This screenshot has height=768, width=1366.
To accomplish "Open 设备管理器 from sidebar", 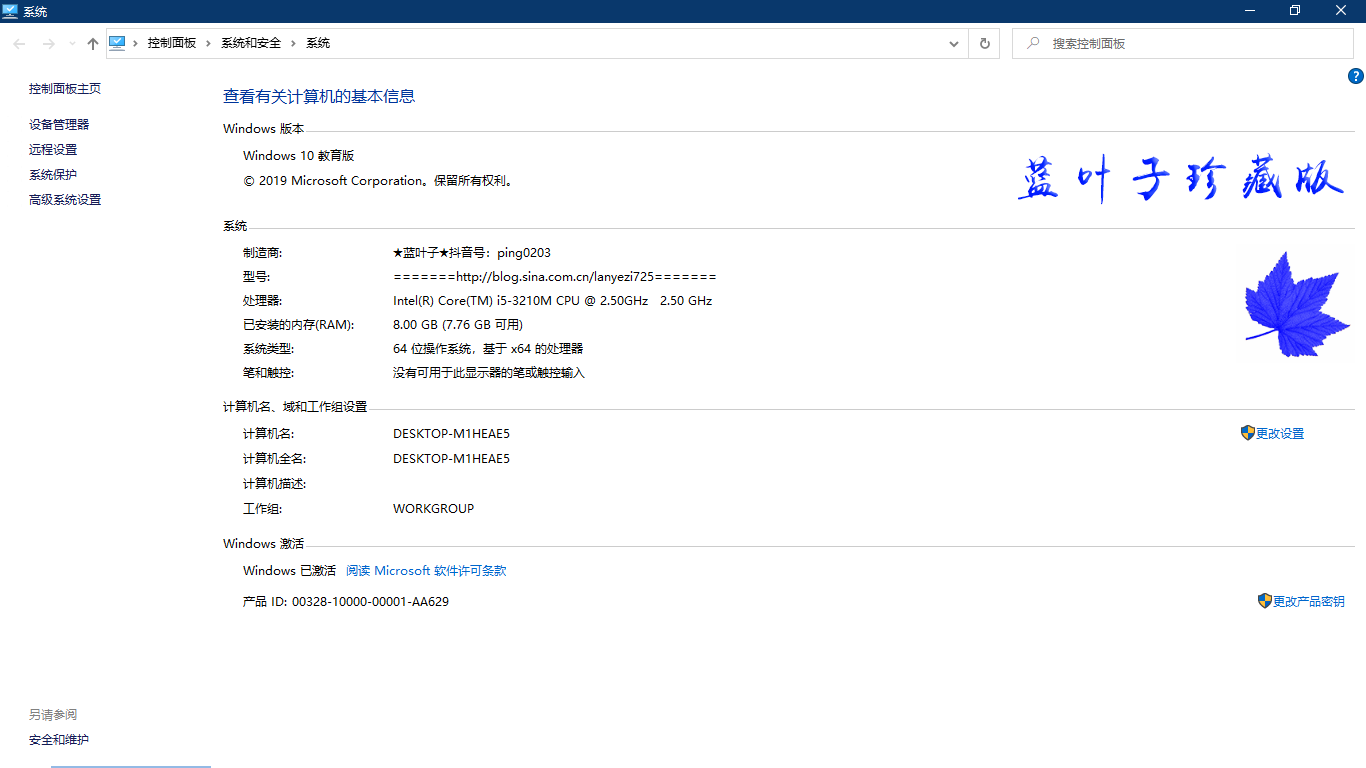I will click(x=59, y=125).
